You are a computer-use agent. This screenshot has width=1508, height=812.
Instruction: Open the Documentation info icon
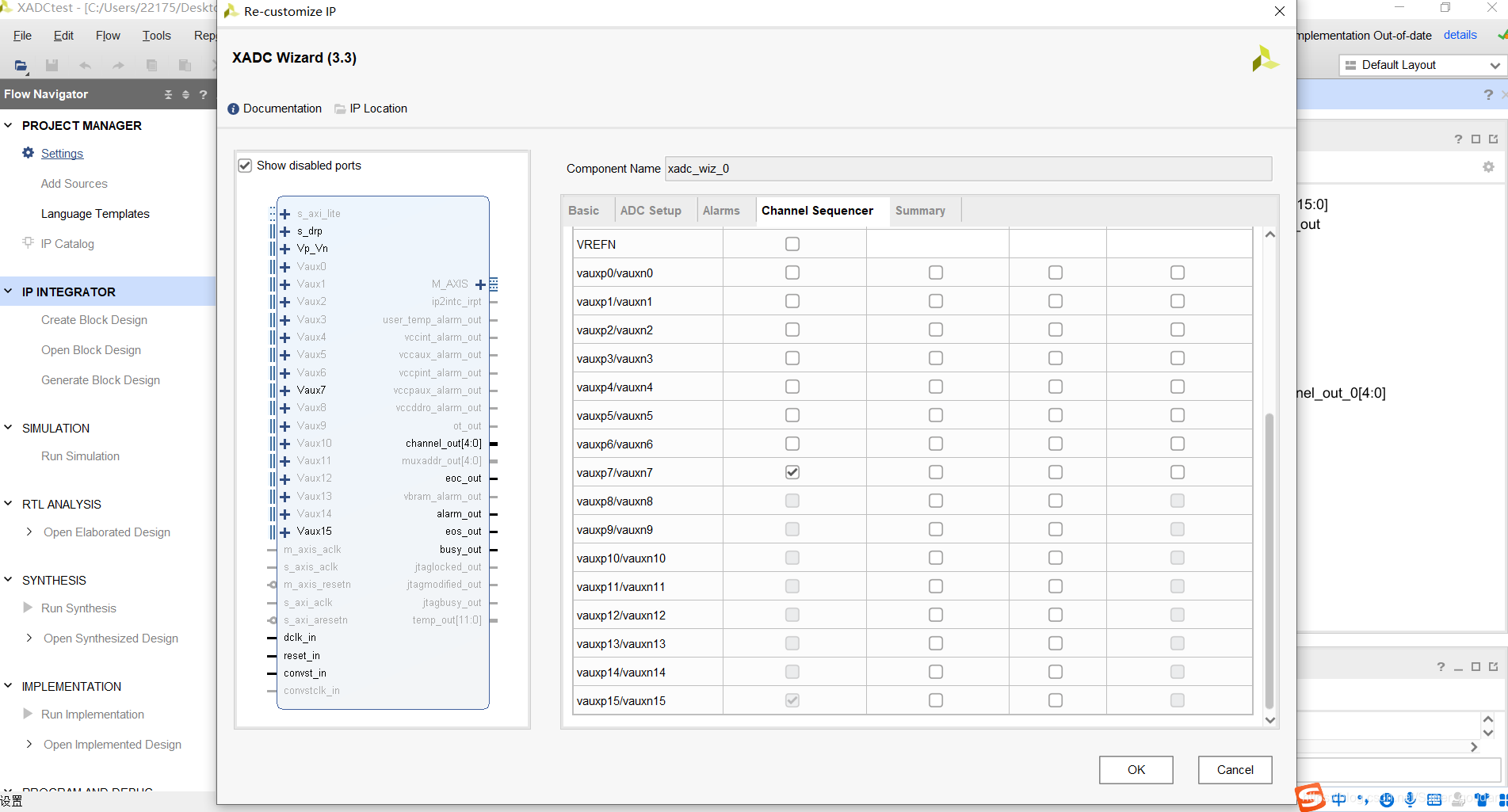coord(233,109)
